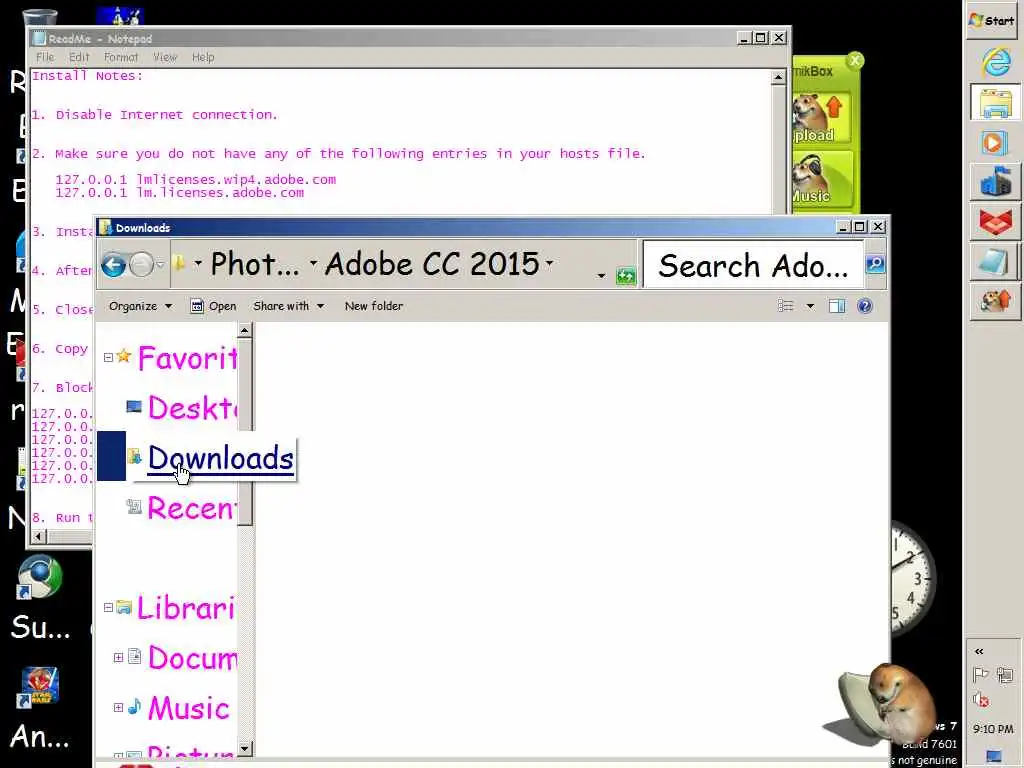Click the Action Center flag icon
This screenshot has height=768, width=1024.
(x=980, y=675)
